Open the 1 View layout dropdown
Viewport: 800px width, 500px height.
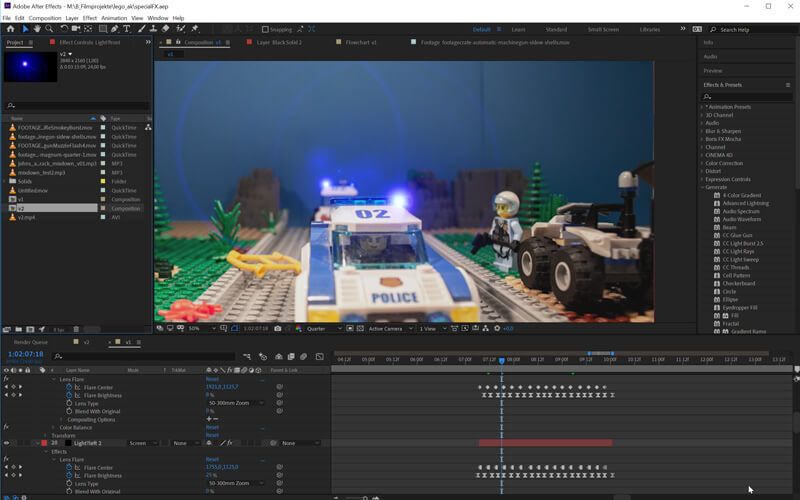click(x=433, y=329)
